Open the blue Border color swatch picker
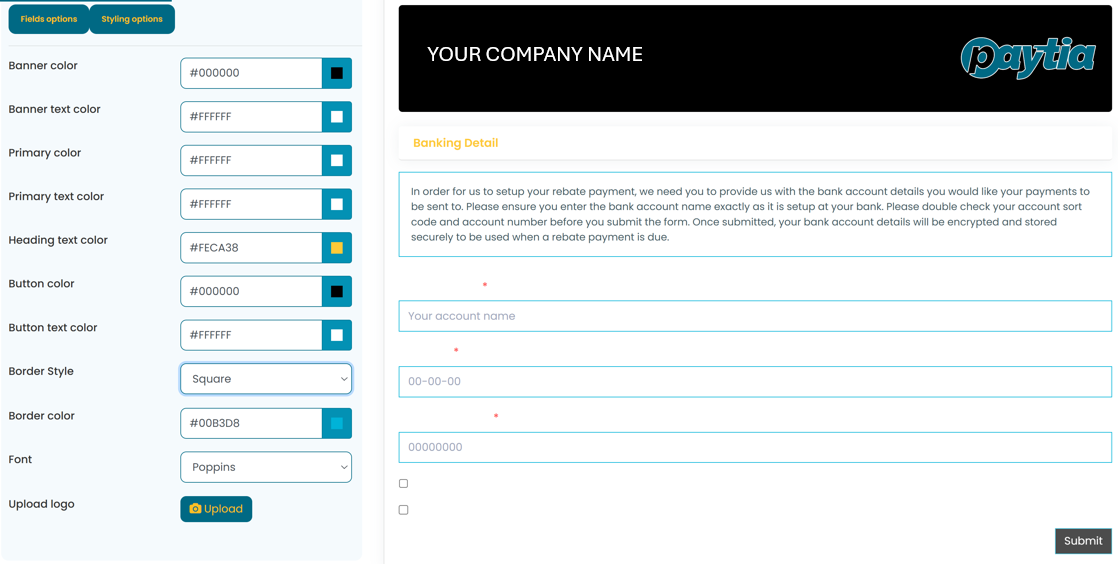The width and height of the screenshot is (1118, 564). (x=337, y=424)
